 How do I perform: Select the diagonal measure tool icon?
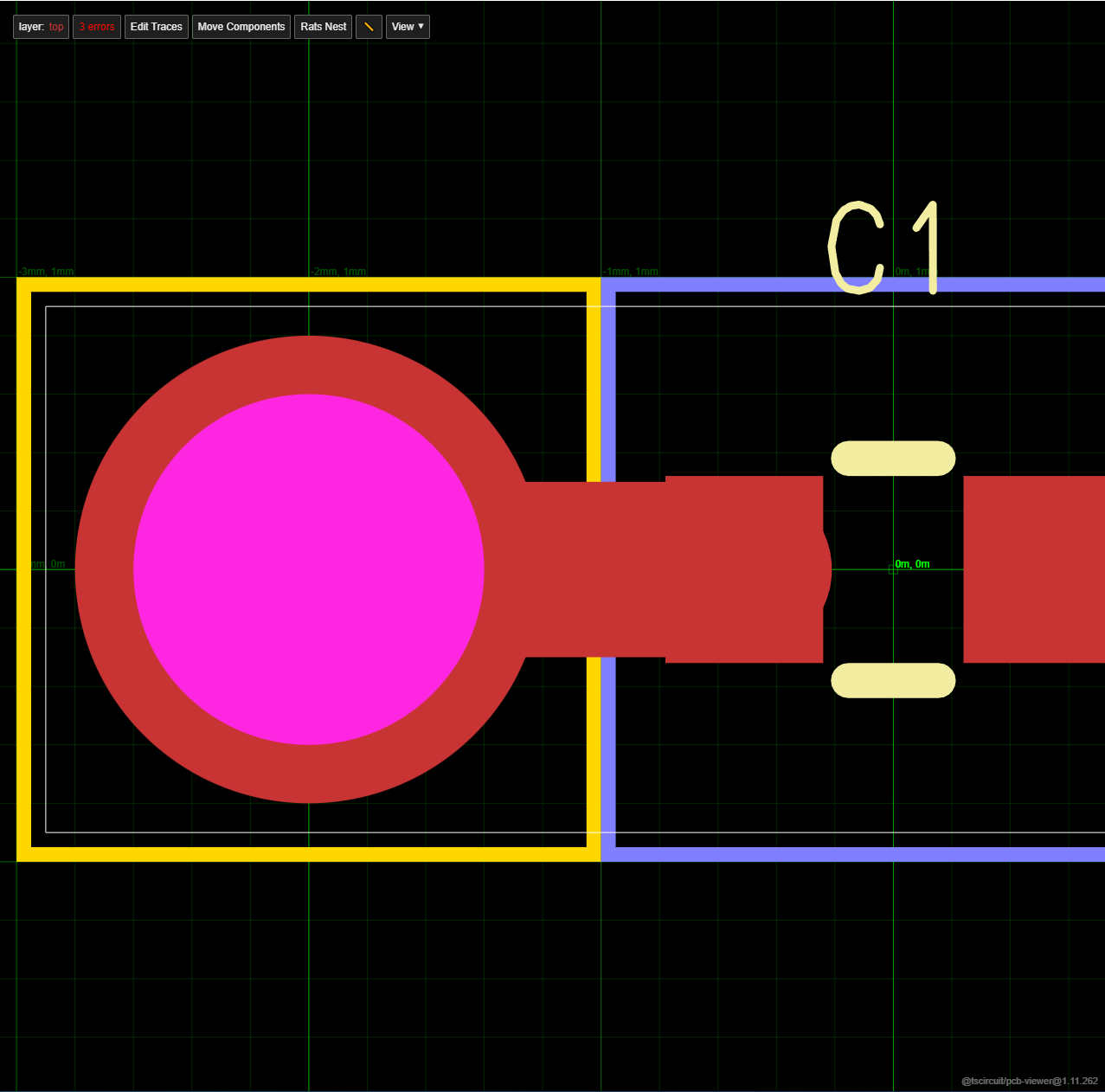tap(369, 27)
